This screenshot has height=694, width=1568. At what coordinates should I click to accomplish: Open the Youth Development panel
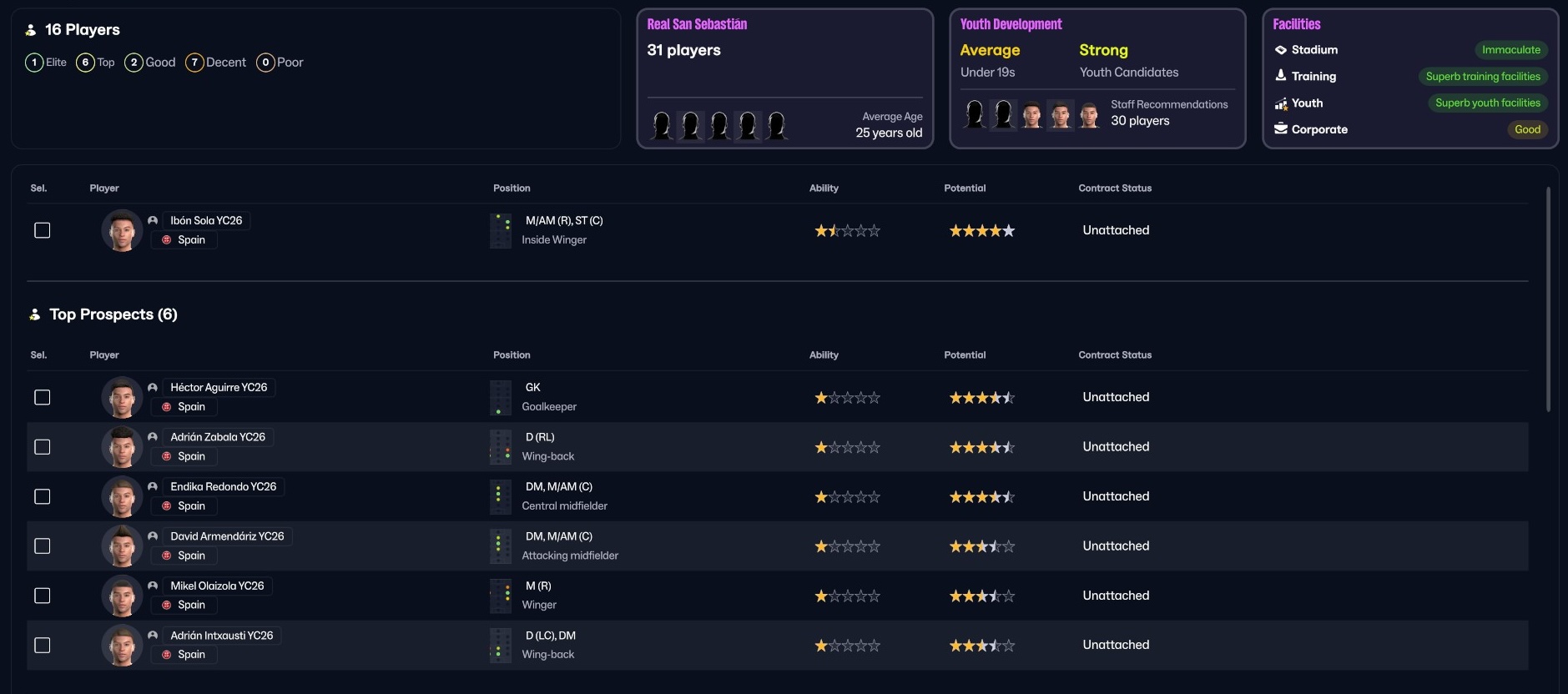tap(1097, 79)
